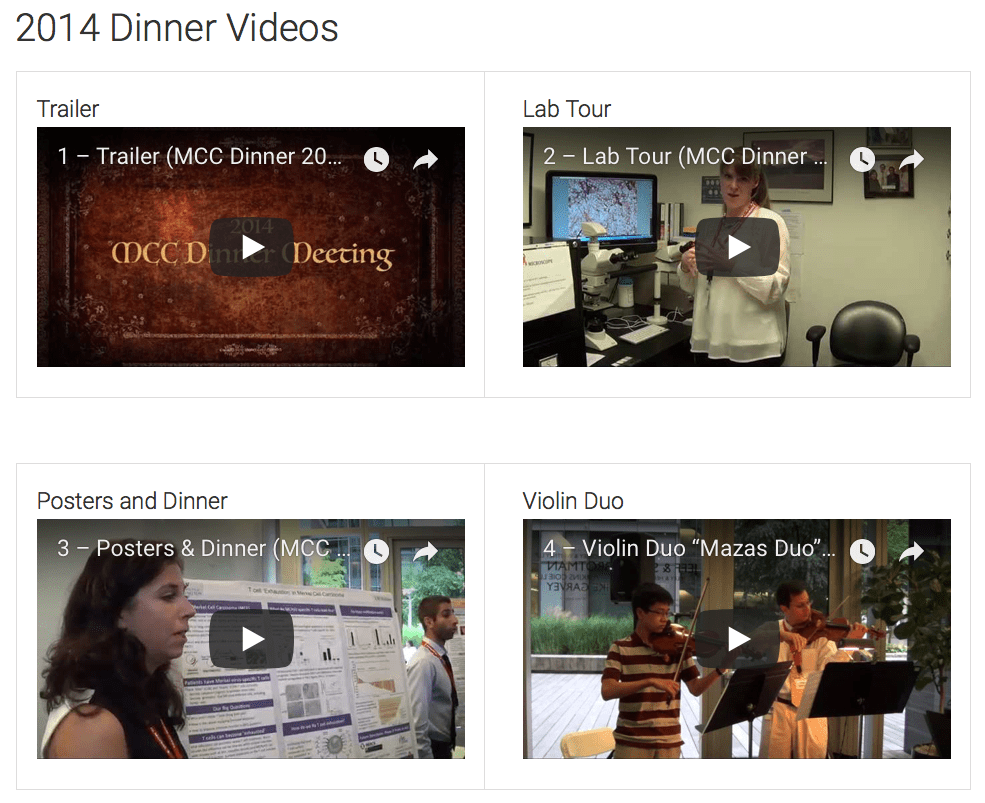Open '4 – Violin Duo "Mazas Duo"...' title link
This screenshot has height=803, width=985.
(x=689, y=549)
